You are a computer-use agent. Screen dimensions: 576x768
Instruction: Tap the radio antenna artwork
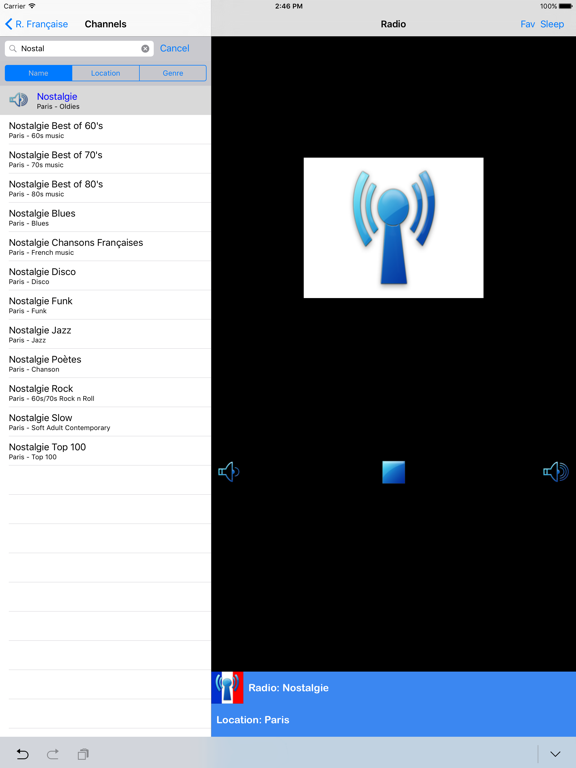point(393,228)
